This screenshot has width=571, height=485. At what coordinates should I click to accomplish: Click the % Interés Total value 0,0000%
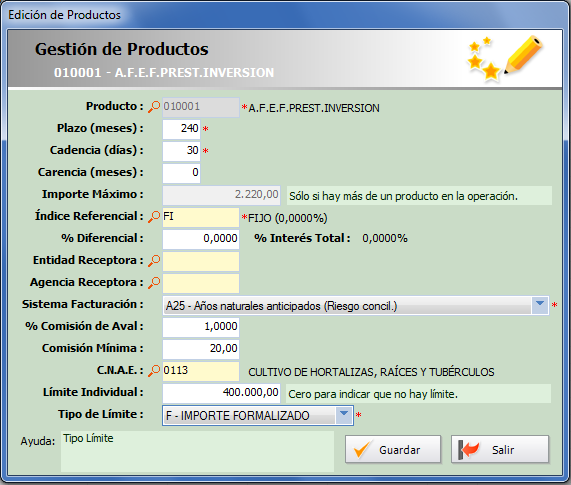click(x=385, y=238)
